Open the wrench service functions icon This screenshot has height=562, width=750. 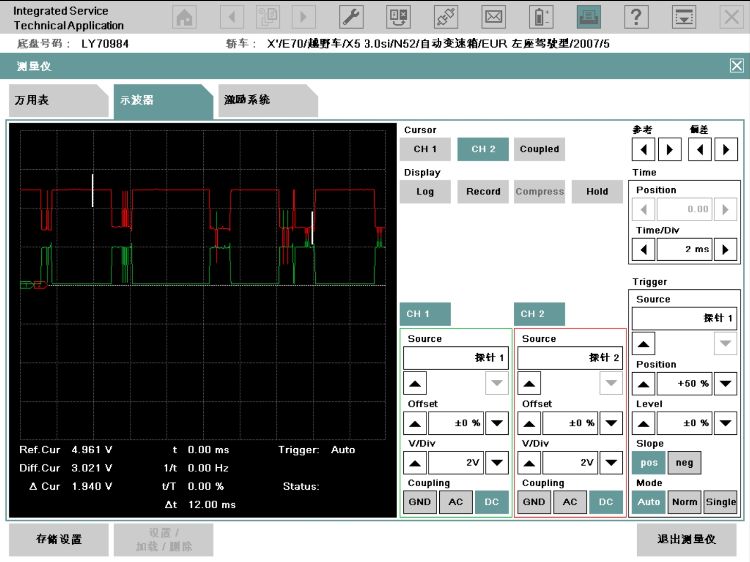click(351, 17)
